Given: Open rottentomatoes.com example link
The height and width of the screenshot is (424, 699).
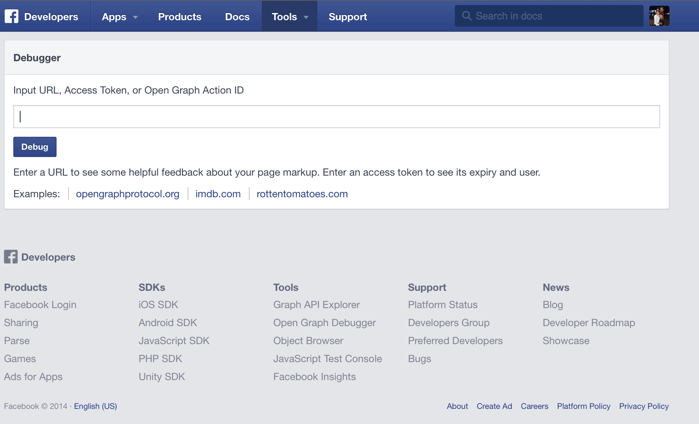Looking at the screenshot, I should point(302,194).
